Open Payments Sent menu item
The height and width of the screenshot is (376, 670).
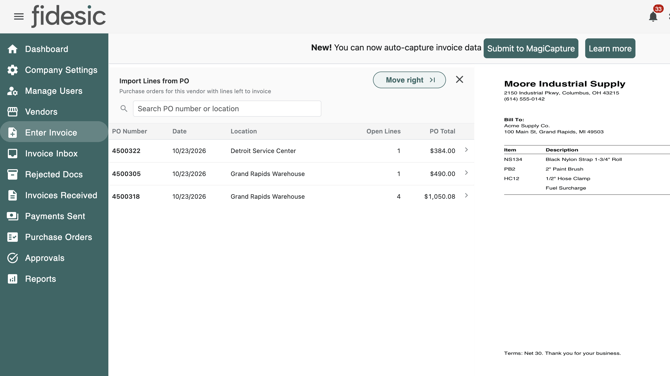click(55, 216)
